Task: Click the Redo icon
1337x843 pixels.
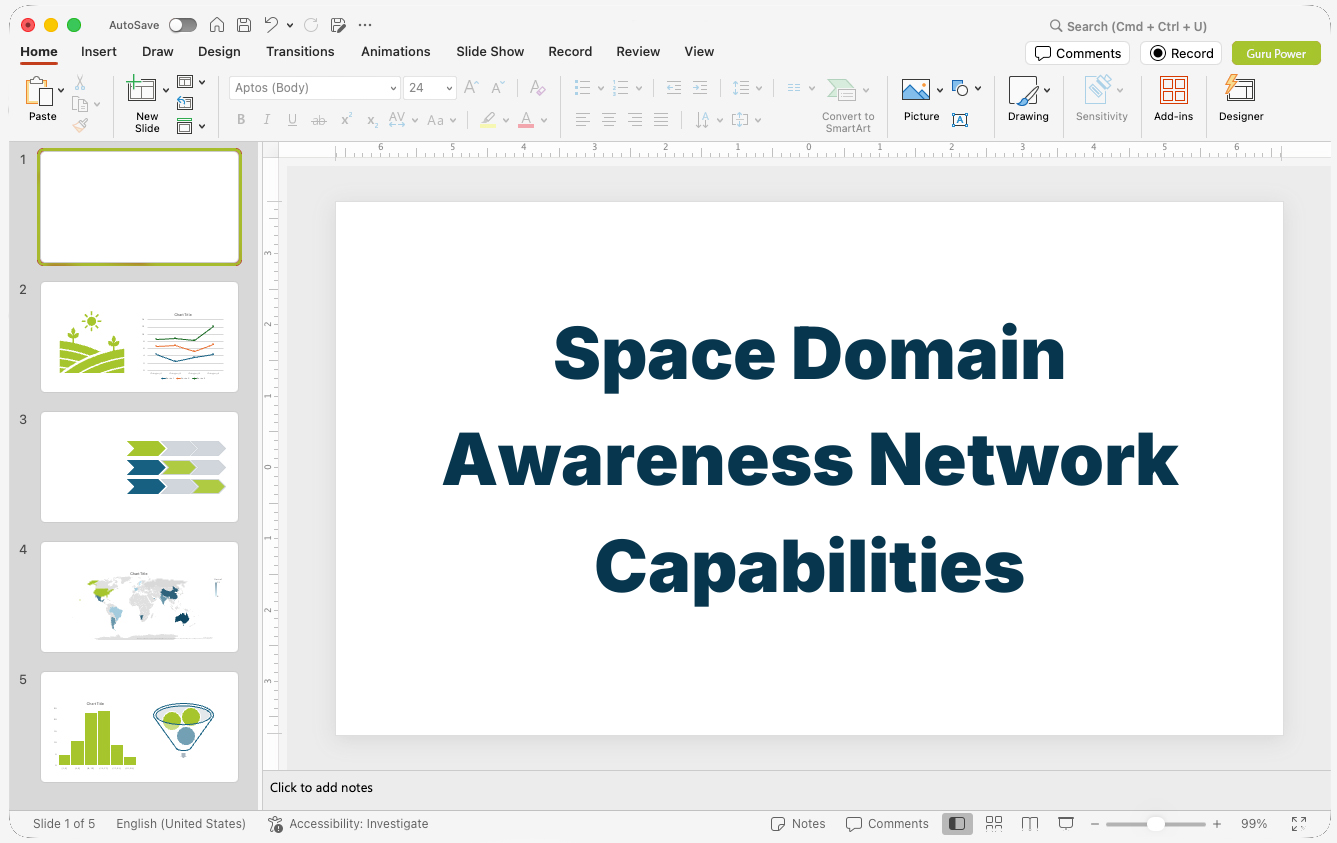Action: pyautogui.click(x=311, y=25)
